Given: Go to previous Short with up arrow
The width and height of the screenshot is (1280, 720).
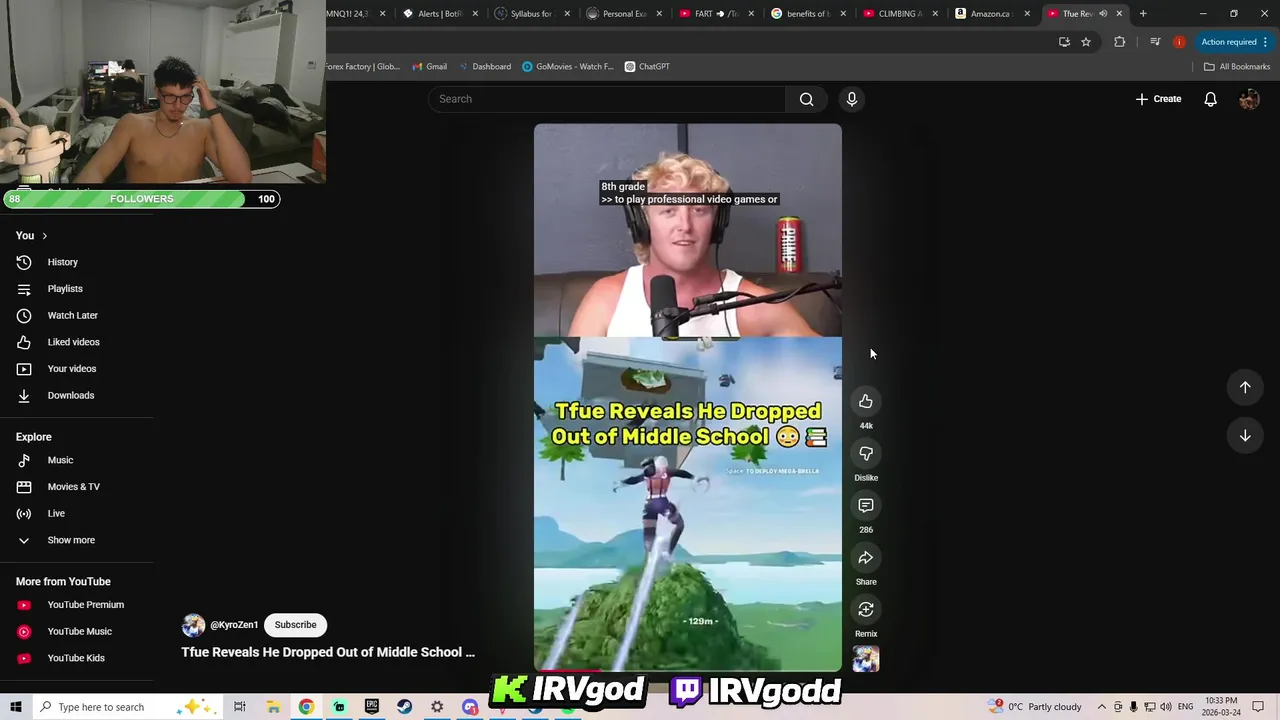Looking at the screenshot, I should pos(1245,387).
